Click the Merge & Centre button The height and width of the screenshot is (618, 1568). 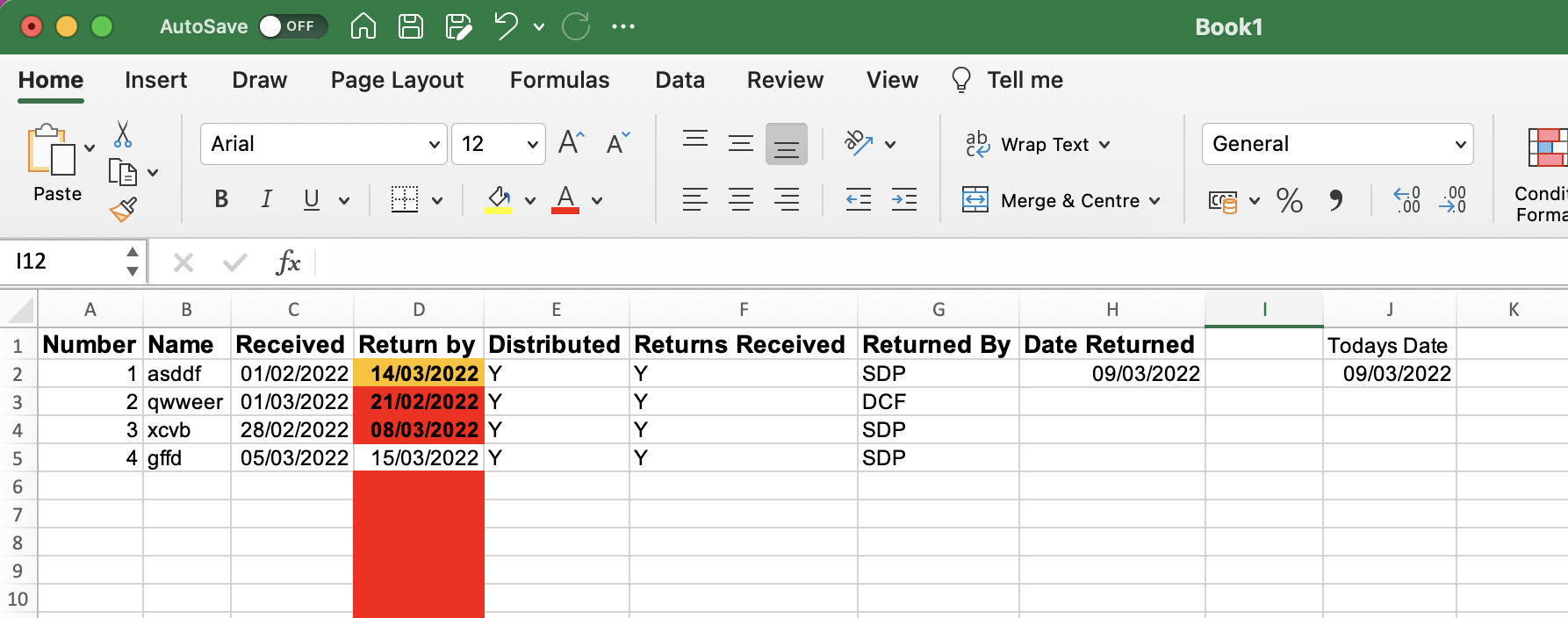coord(1062,200)
